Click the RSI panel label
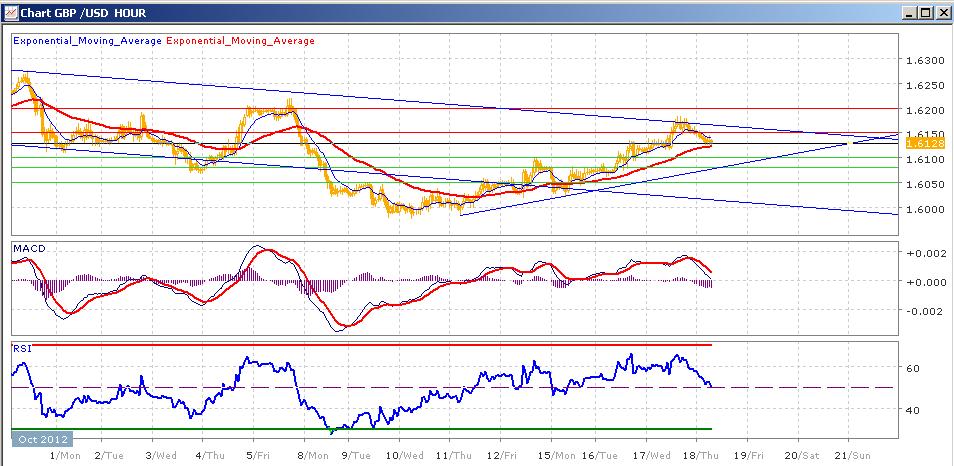This screenshot has width=954, height=466. point(23,349)
